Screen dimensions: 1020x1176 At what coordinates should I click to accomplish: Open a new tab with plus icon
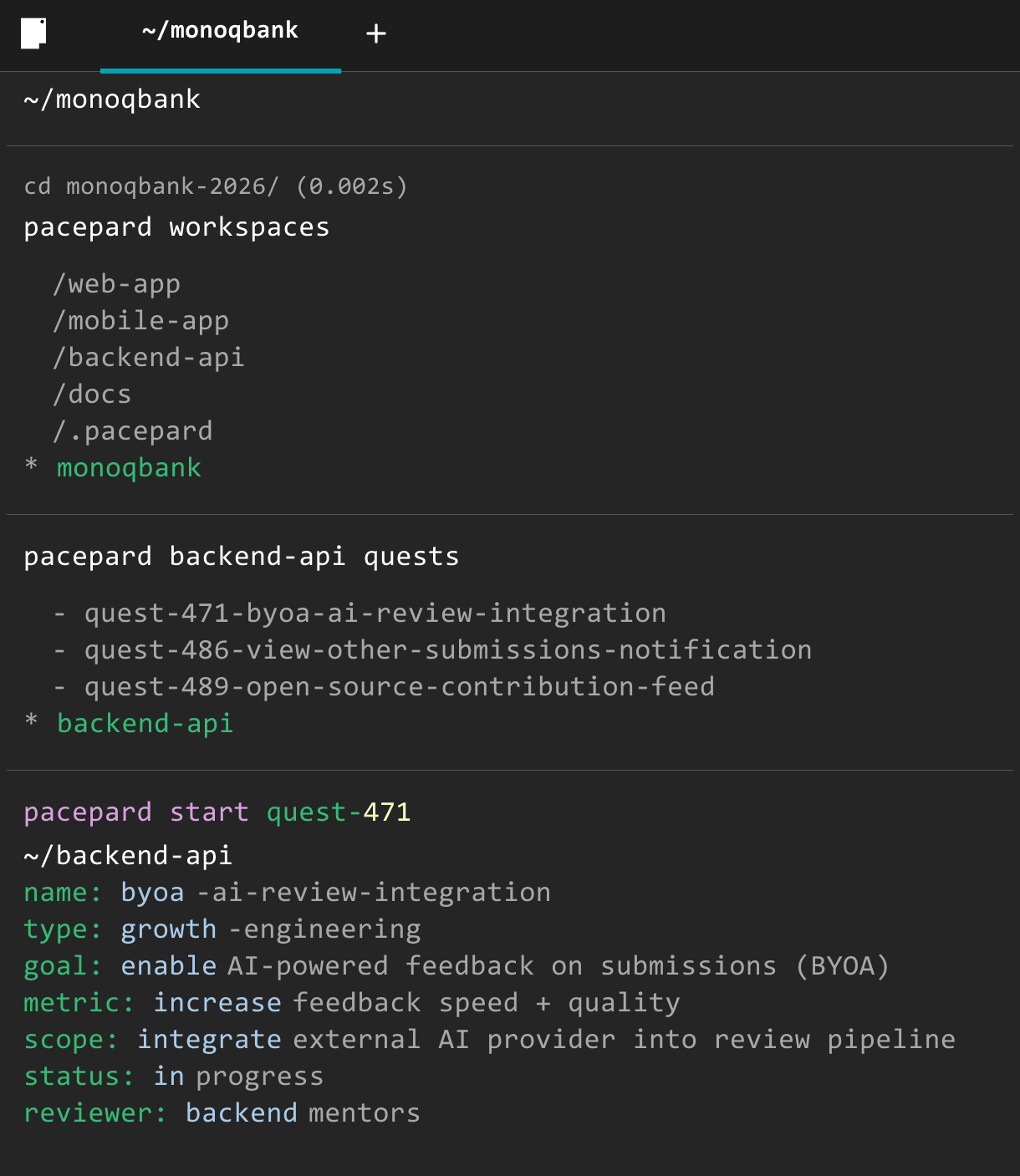click(x=376, y=33)
